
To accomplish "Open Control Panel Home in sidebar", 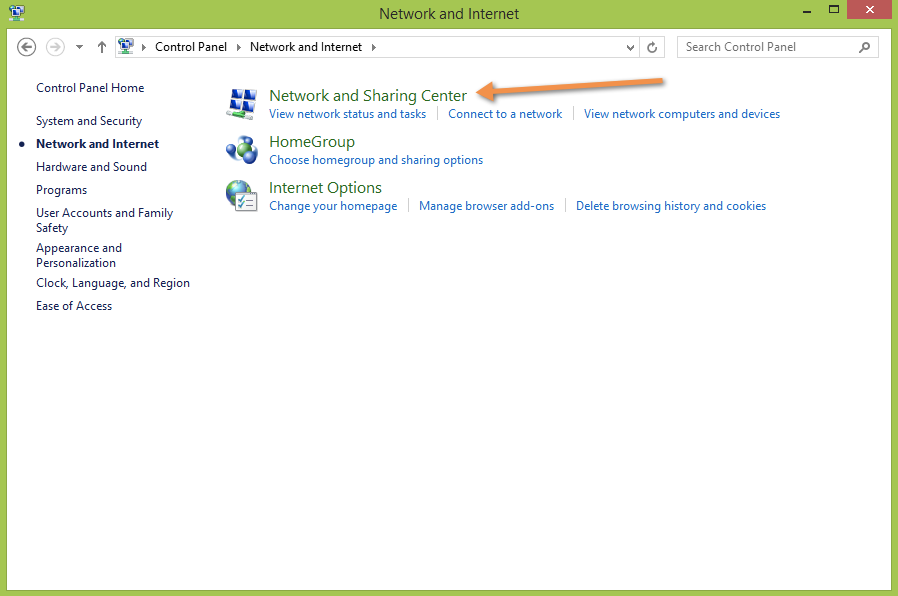I will pos(90,88).
